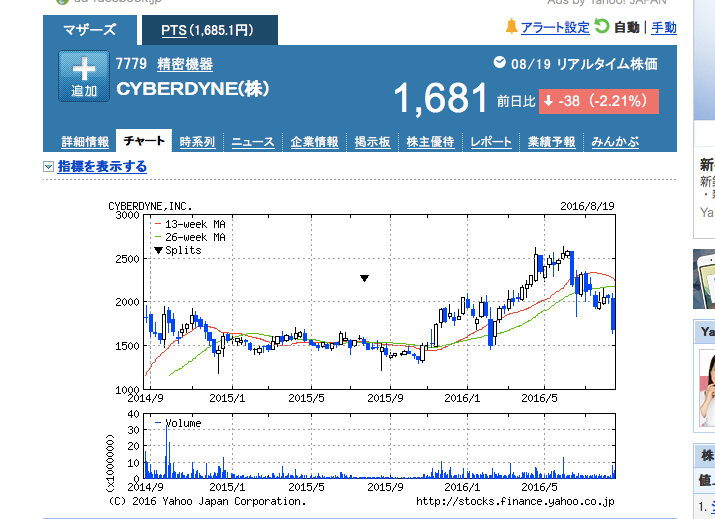
Task: Click the 精密機器 sector link
Action: point(185,64)
